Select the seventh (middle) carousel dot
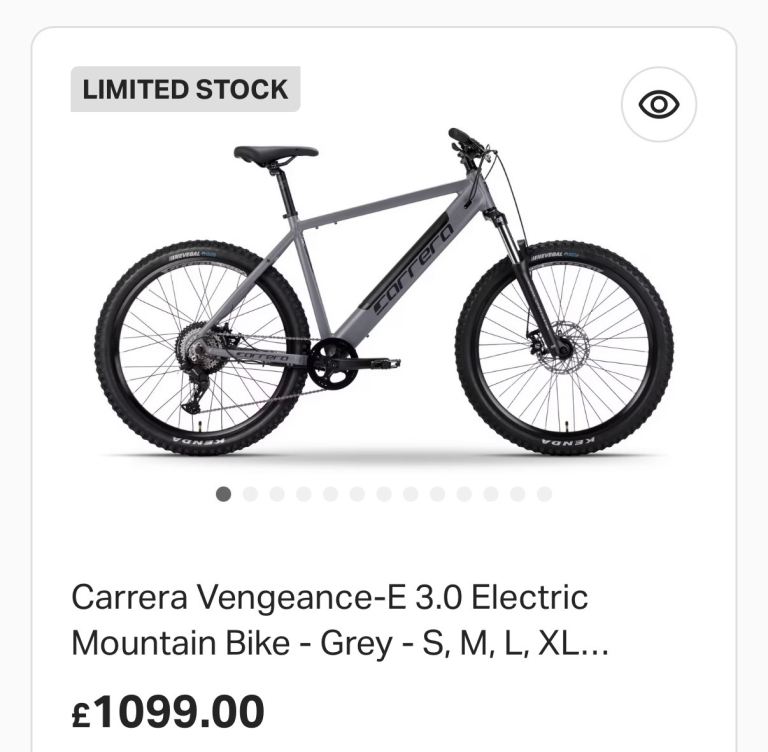Image resolution: width=768 pixels, height=752 pixels. point(384,494)
